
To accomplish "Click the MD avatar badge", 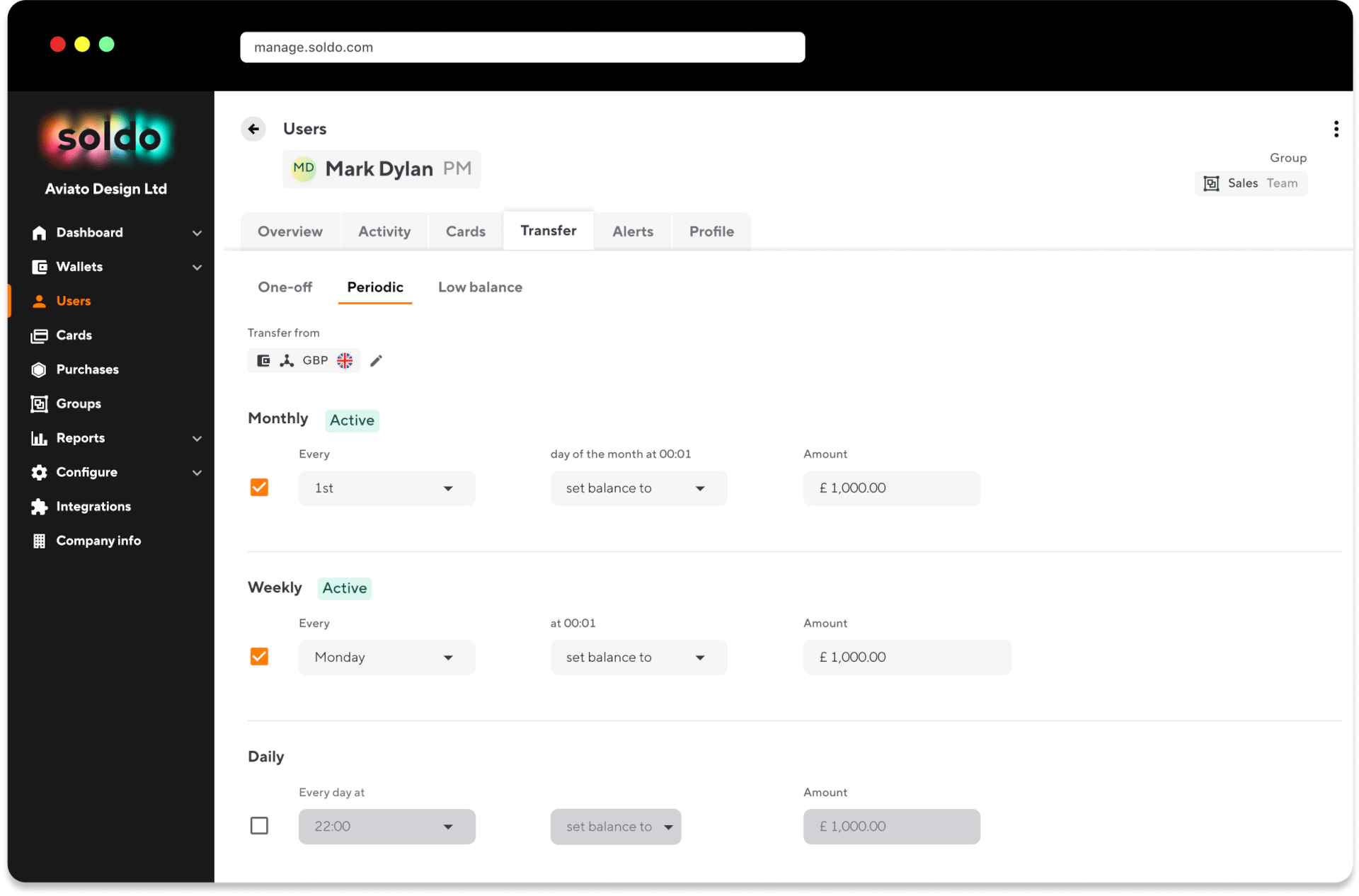I will point(304,168).
